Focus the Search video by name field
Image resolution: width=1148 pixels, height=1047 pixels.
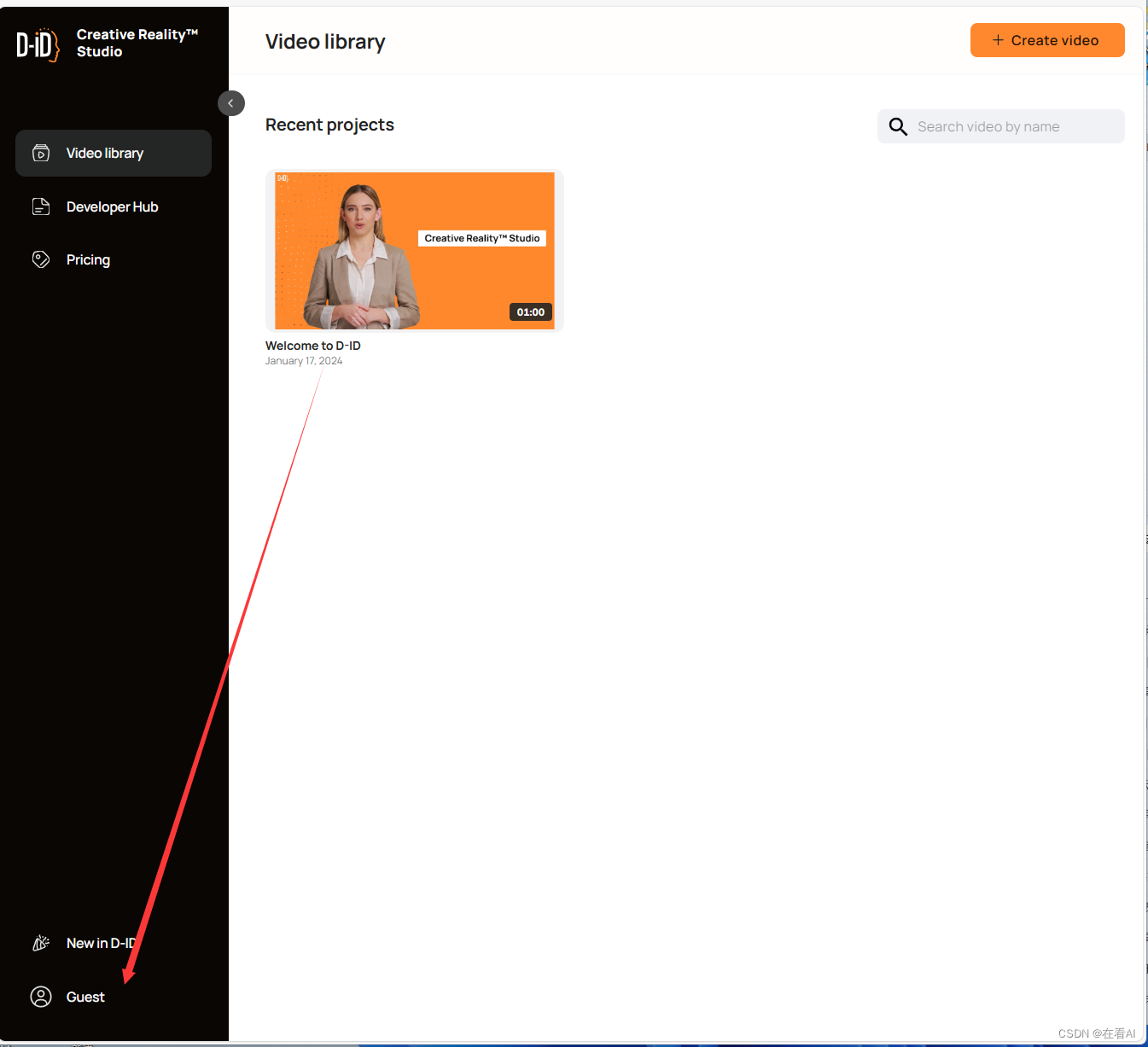click(1001, 126)
